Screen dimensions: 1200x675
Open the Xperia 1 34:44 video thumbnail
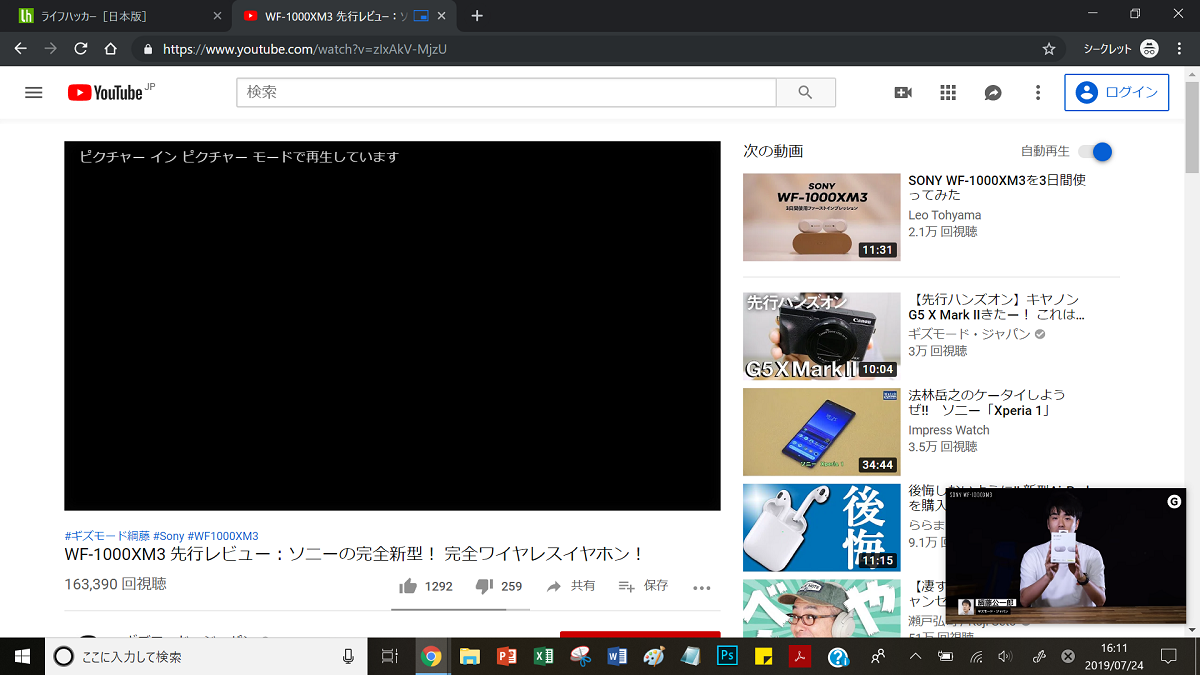click(x=822, y=432)
